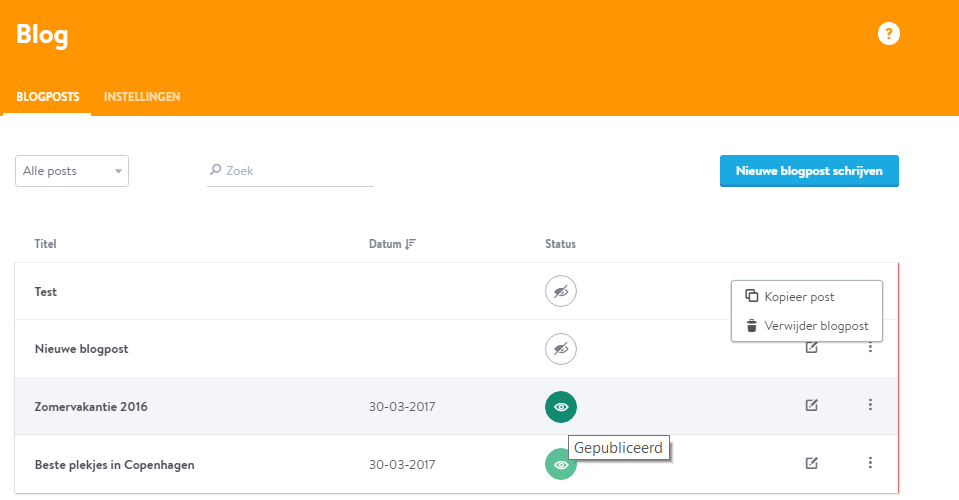Open the Beste plekjes in Copenhagen title
959x500 pixels.
click(x=114, y=465)
